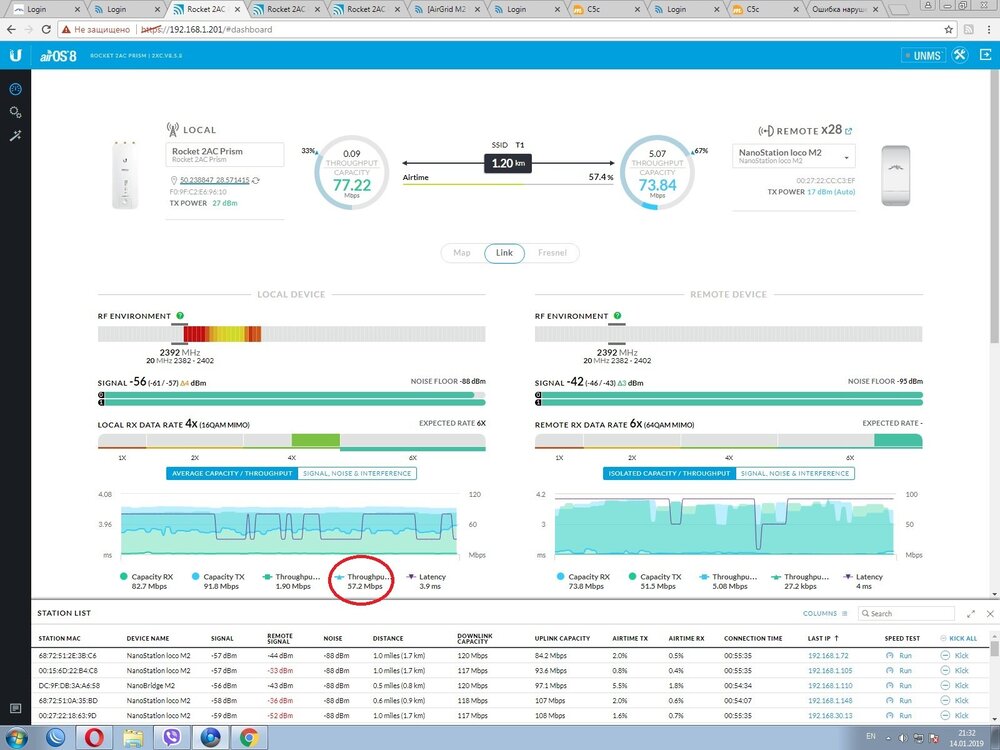Open the Settings gears icon in sidebar
Viewport: 1000px width, 750px height.
click(x=15, y=113)
